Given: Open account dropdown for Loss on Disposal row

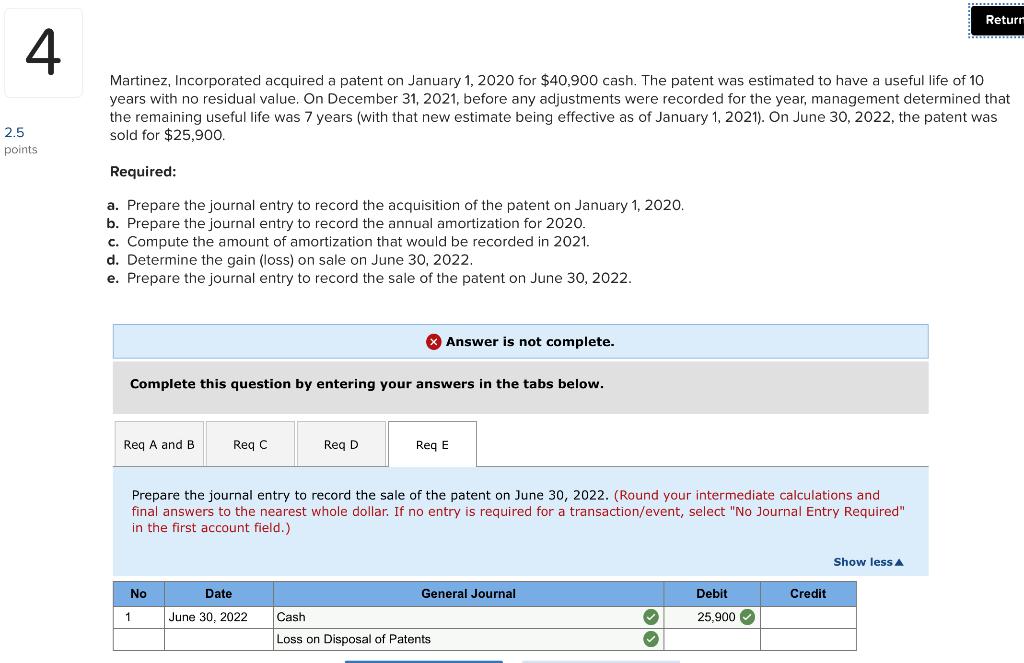Looking at the screenshot, I should [450, 639].
